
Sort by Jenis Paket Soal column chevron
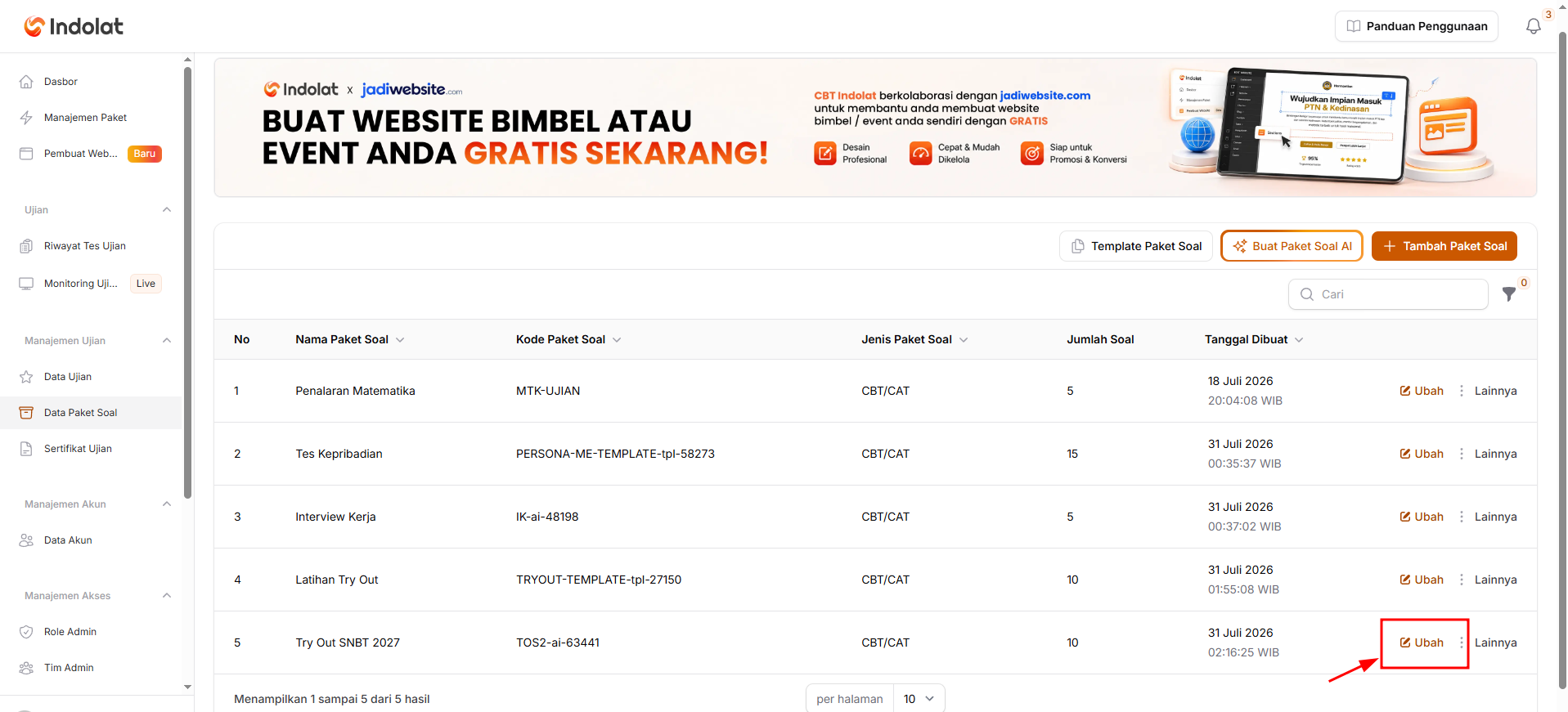click(964, 340)
